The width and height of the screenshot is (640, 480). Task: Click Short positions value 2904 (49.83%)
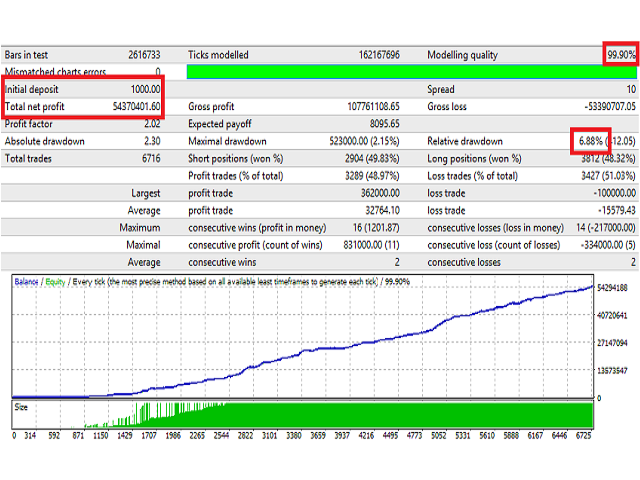point(372,158)
